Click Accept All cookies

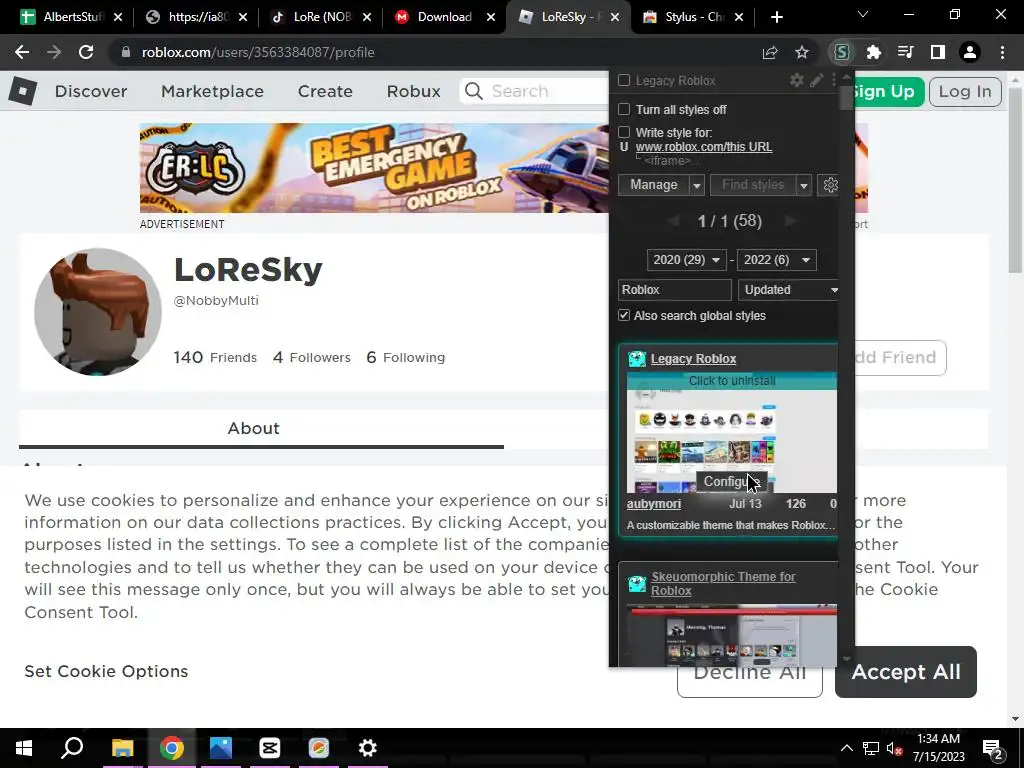point(906,672)
